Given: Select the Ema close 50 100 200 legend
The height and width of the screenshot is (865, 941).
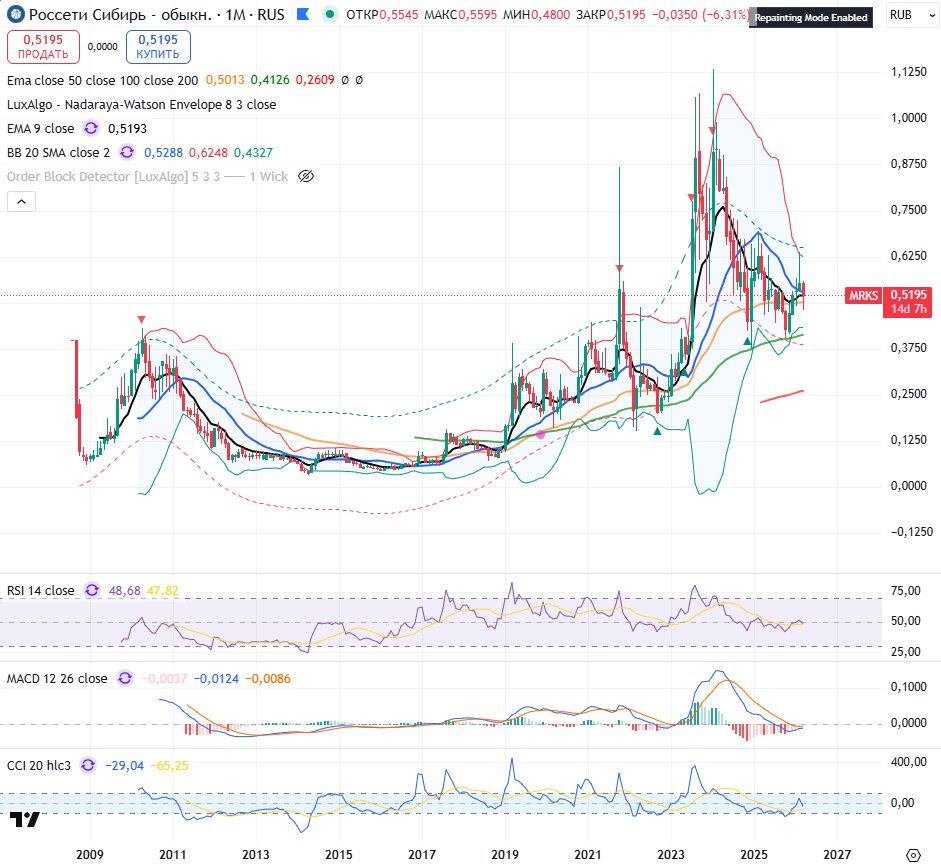Looking at the screenshot, I should pos(102,80).
